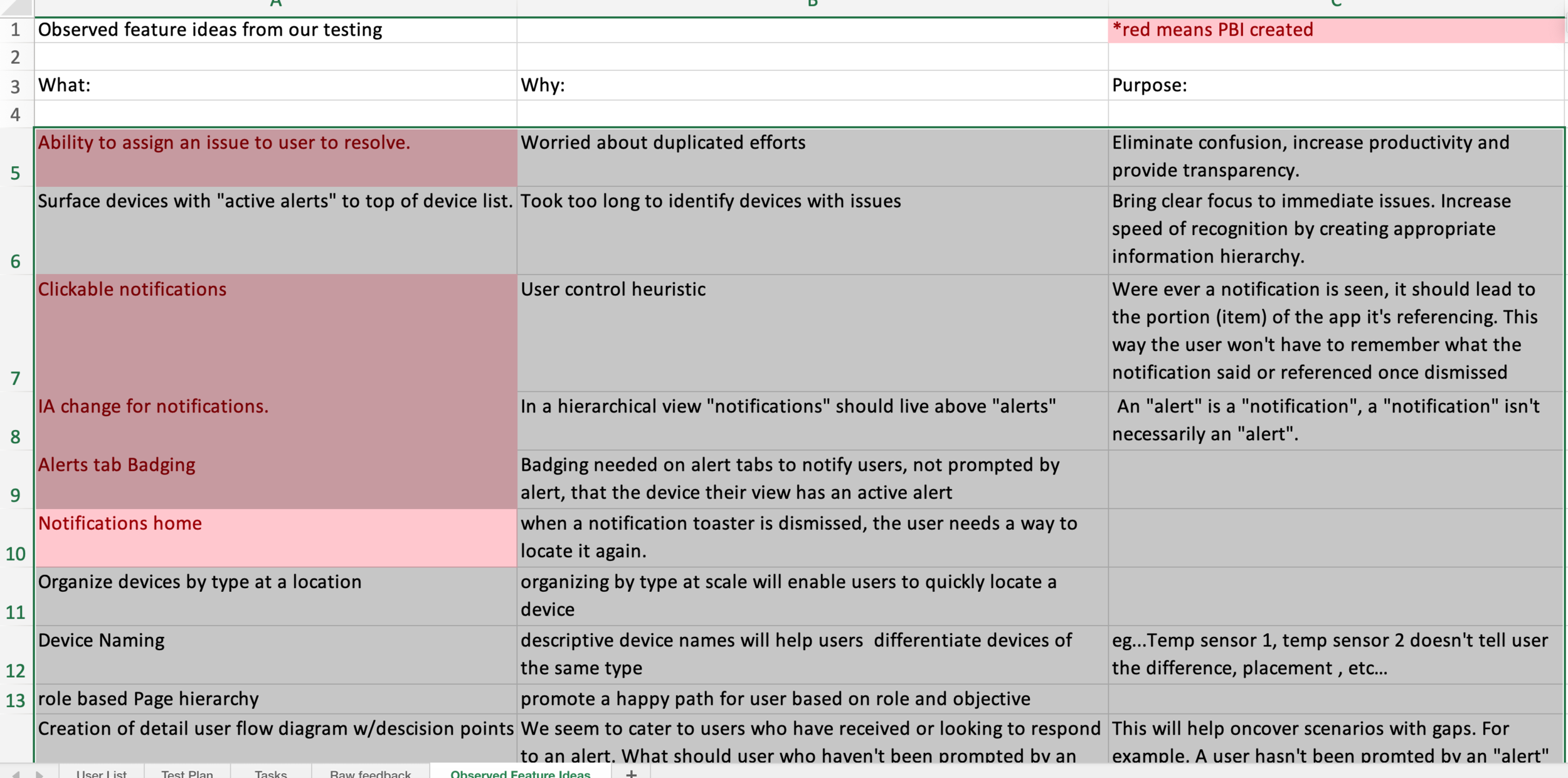Select the '*red means PBI created' cell
The image size is (1568, 778).
tap(1336, 30)
